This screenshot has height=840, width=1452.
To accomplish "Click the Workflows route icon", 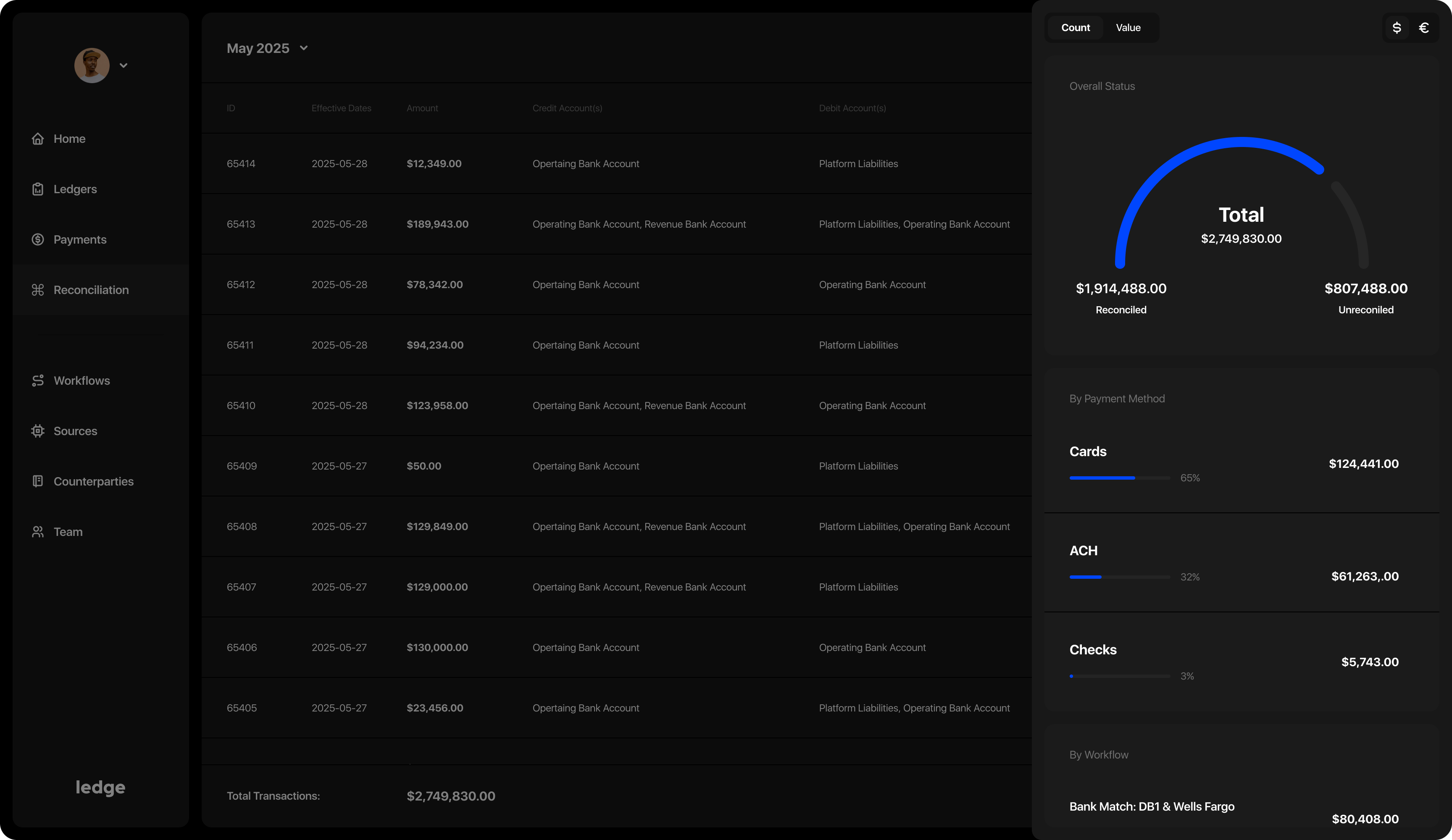I will point(38,380).
